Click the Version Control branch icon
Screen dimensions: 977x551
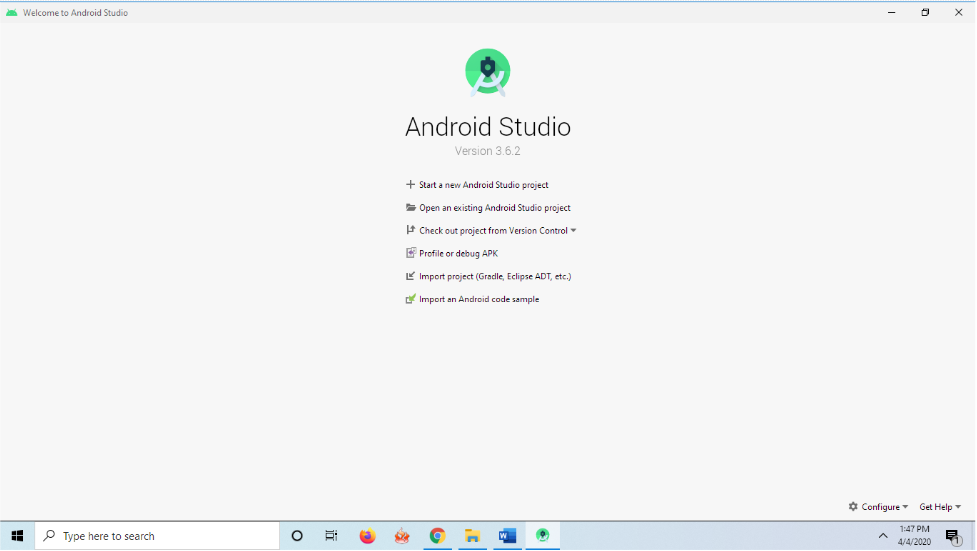tap(410, 231)
